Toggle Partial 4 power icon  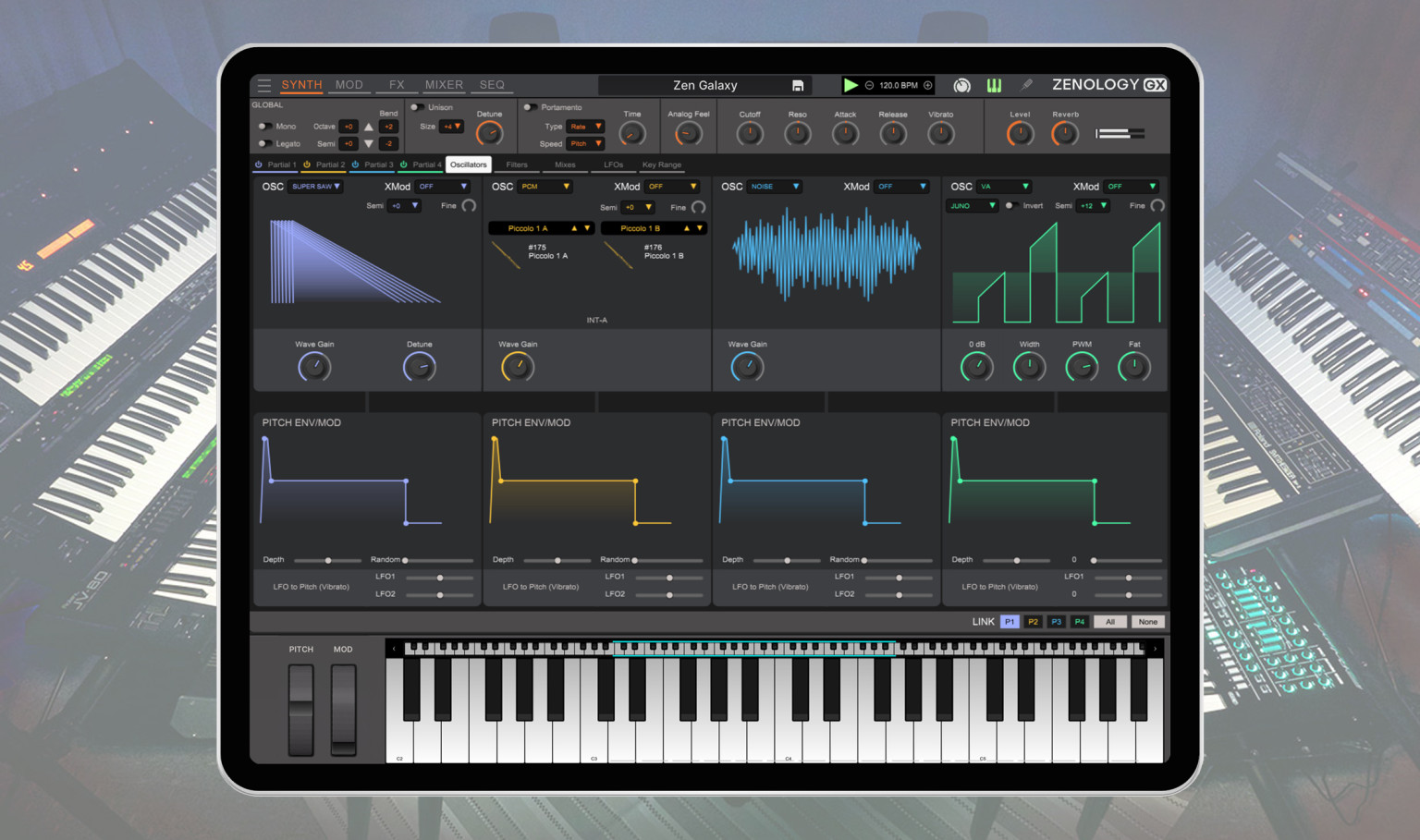(x=403, y=164)
